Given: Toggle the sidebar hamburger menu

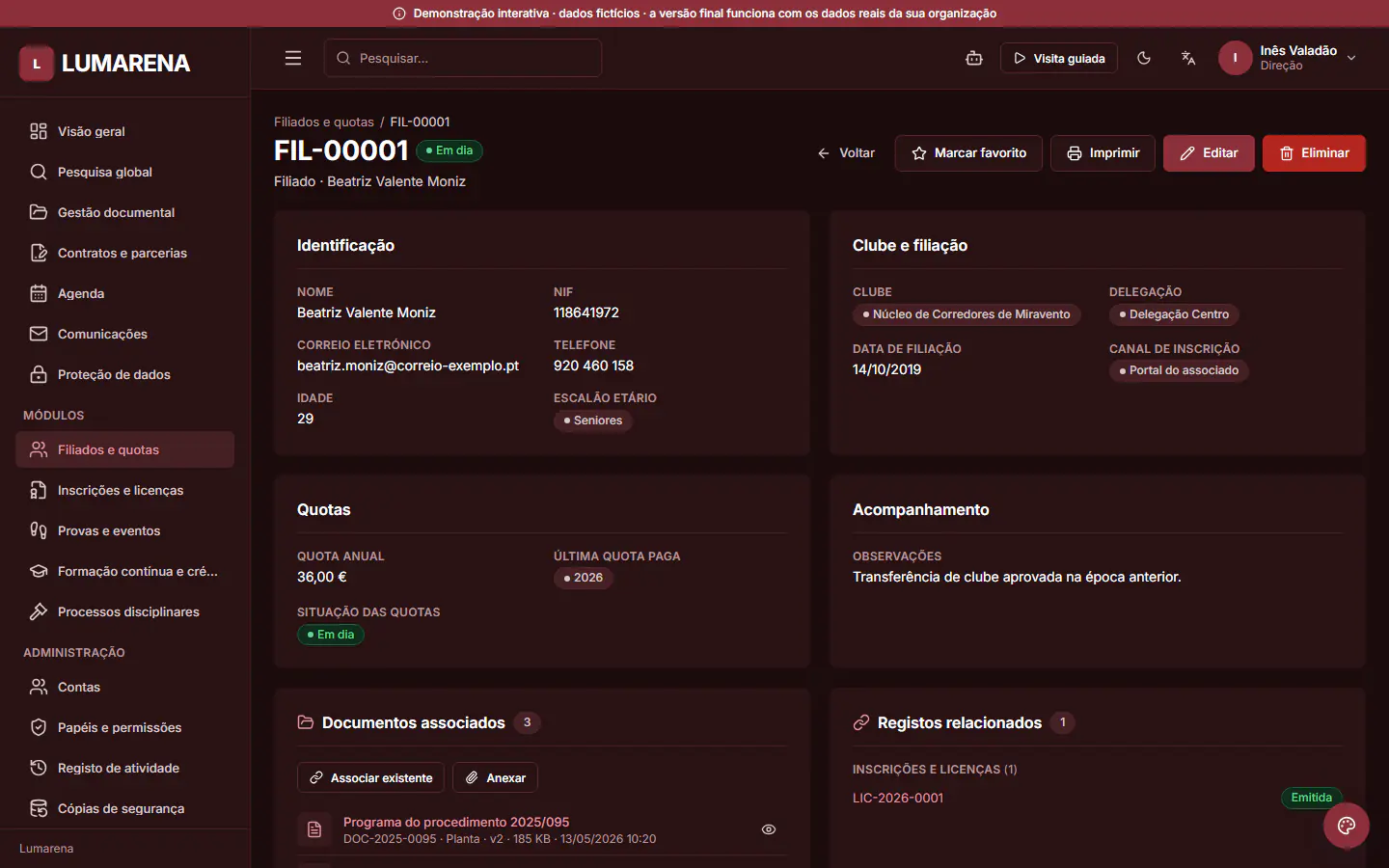Looking at the screenshot, I should pyautogui.click(x=293, y=58).
